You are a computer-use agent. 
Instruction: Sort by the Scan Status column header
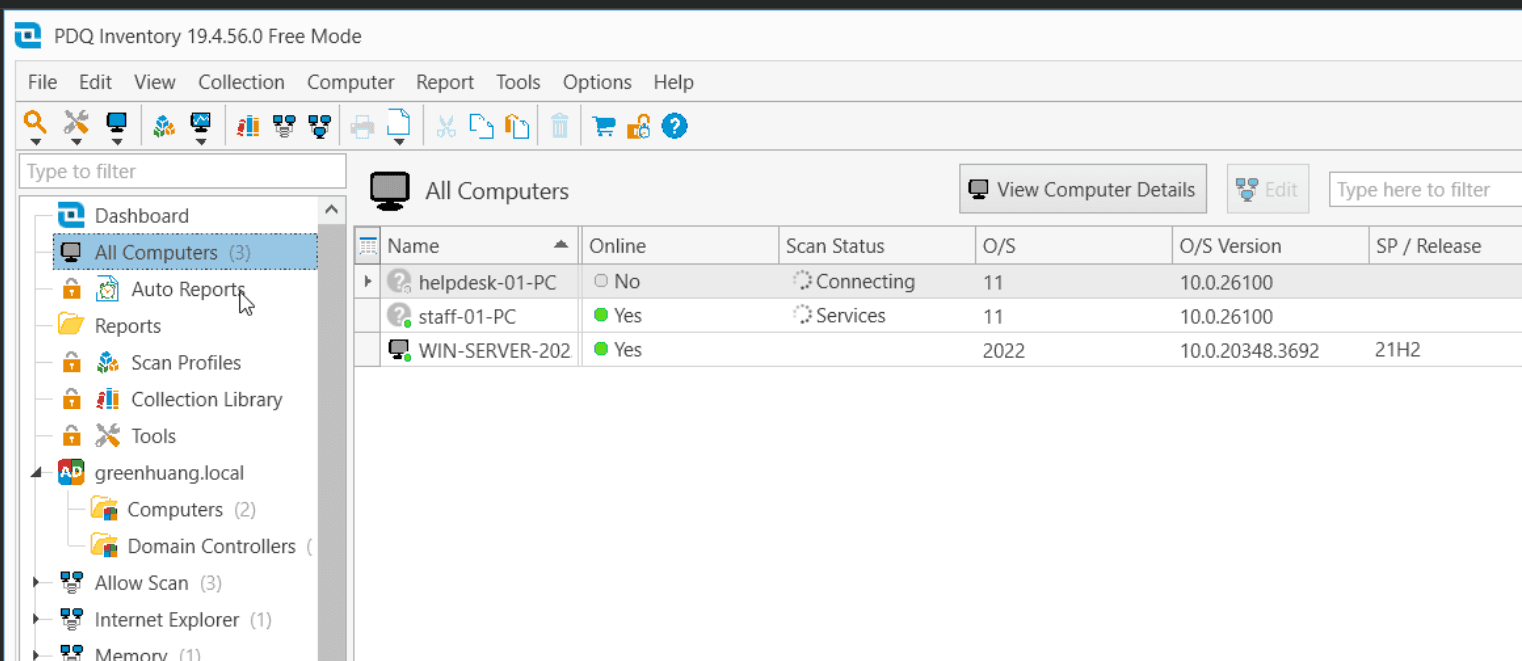876,246
